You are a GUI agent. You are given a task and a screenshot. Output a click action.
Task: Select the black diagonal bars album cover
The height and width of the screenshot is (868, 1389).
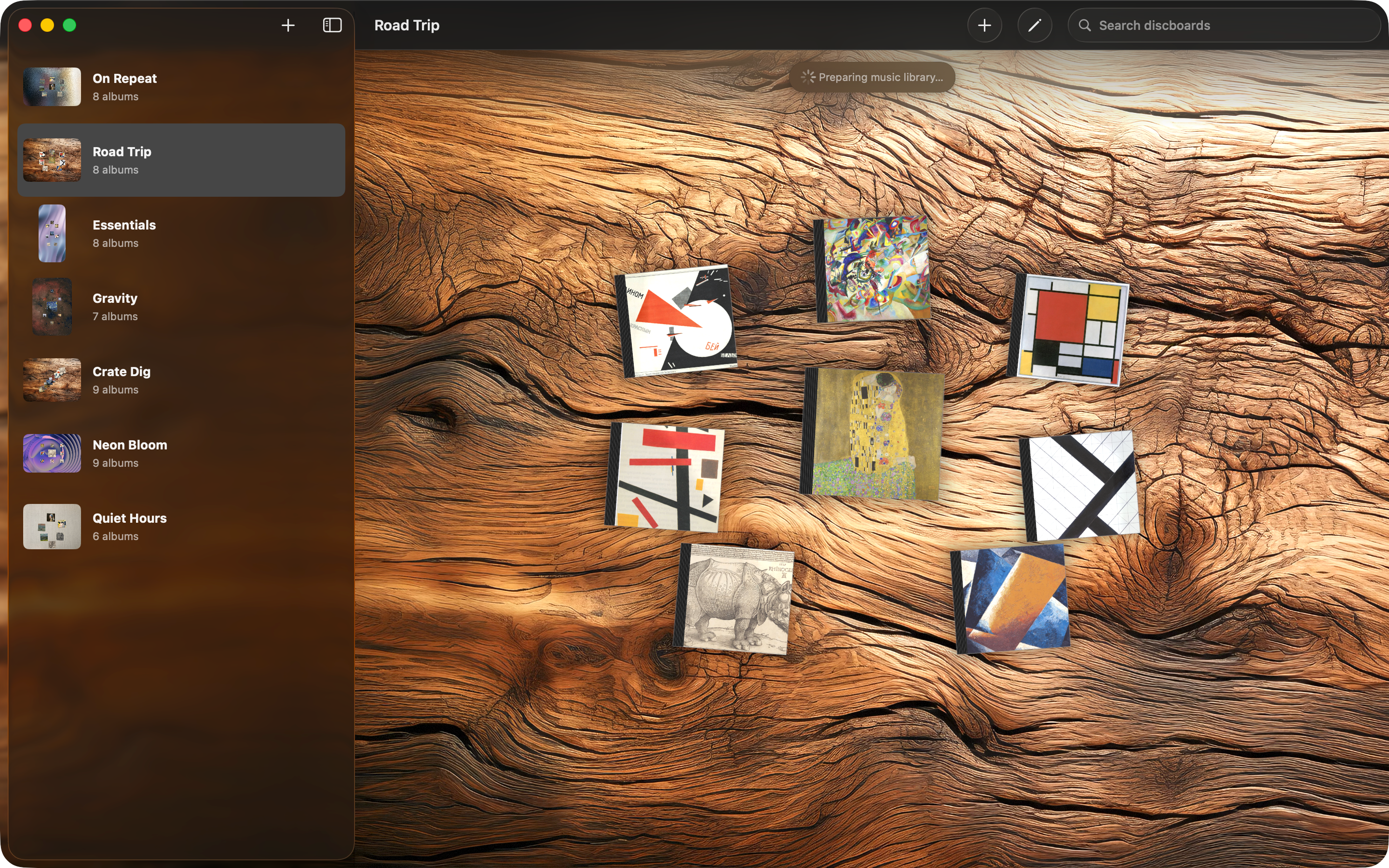(1080, 486)
